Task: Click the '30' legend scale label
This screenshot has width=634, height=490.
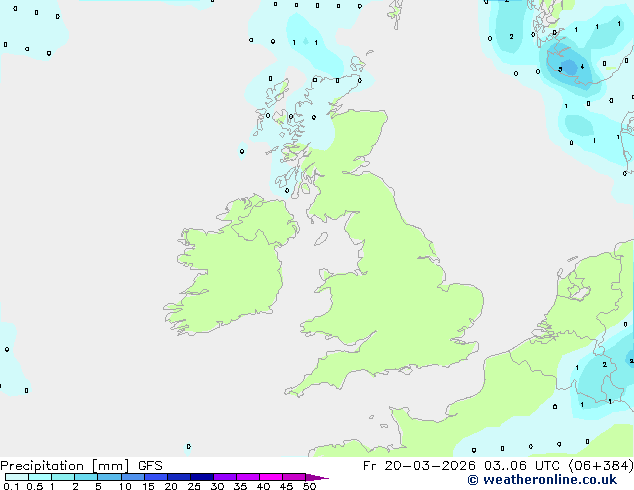Action: click(x=217, y=486)
